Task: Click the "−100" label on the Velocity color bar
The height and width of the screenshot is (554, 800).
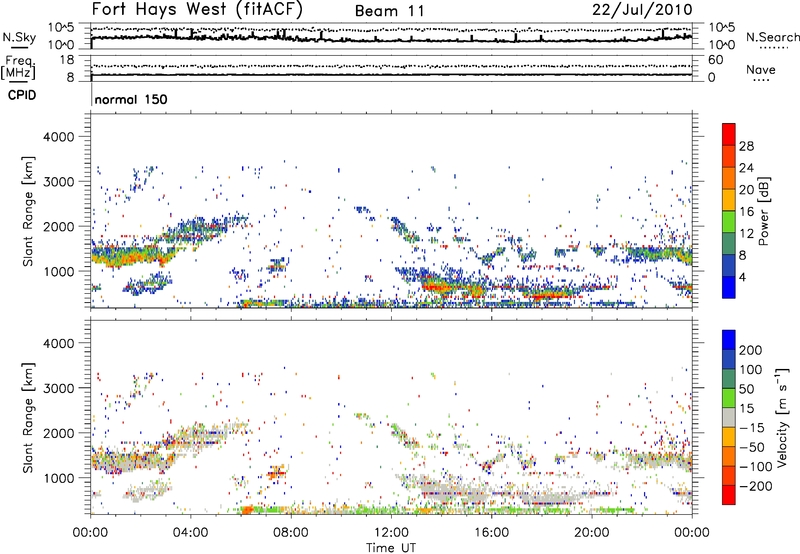Action: coord(755,466)
